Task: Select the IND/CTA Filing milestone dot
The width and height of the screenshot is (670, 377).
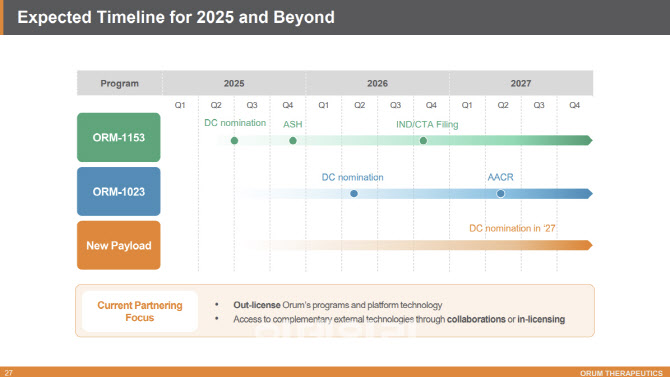Action: click(x=423, y=141)
